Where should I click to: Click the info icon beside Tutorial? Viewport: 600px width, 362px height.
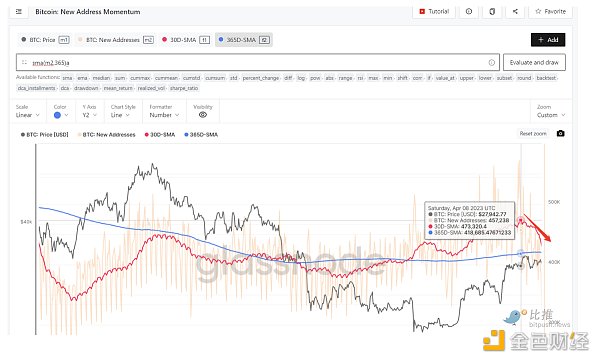click(469, 11)
